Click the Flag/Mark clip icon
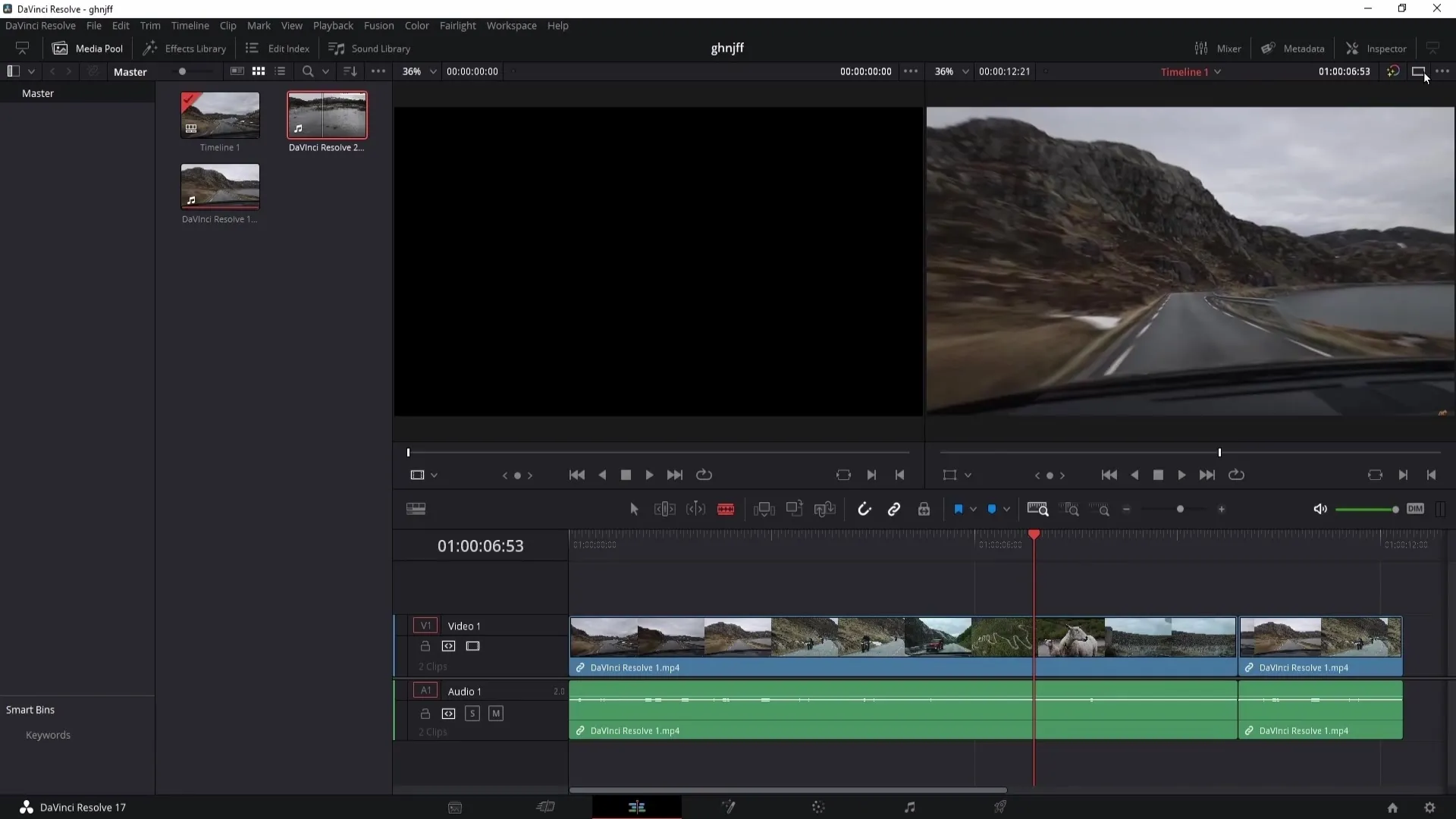The width and height of the screenshot is (1456, 819). (958, 510)
